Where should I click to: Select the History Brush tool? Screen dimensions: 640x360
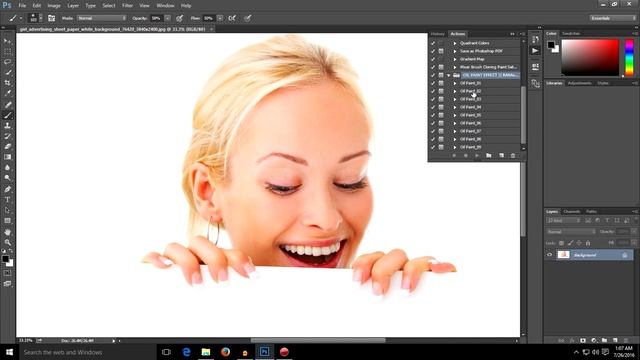[x=7, y=136]
